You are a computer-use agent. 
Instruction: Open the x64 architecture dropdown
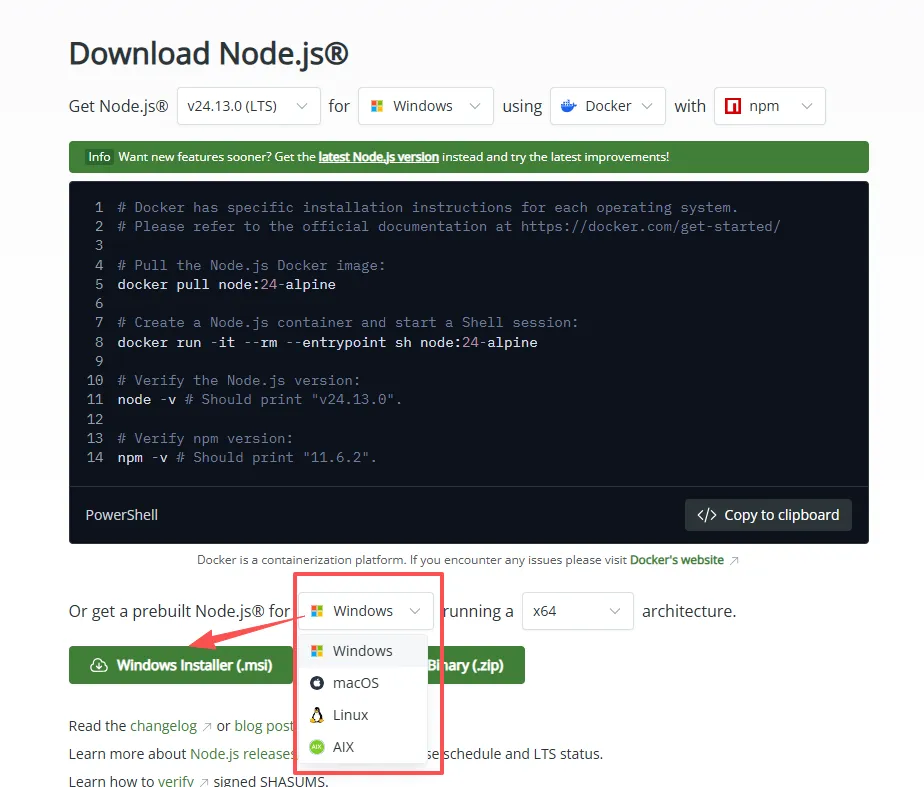coord(578,611)
